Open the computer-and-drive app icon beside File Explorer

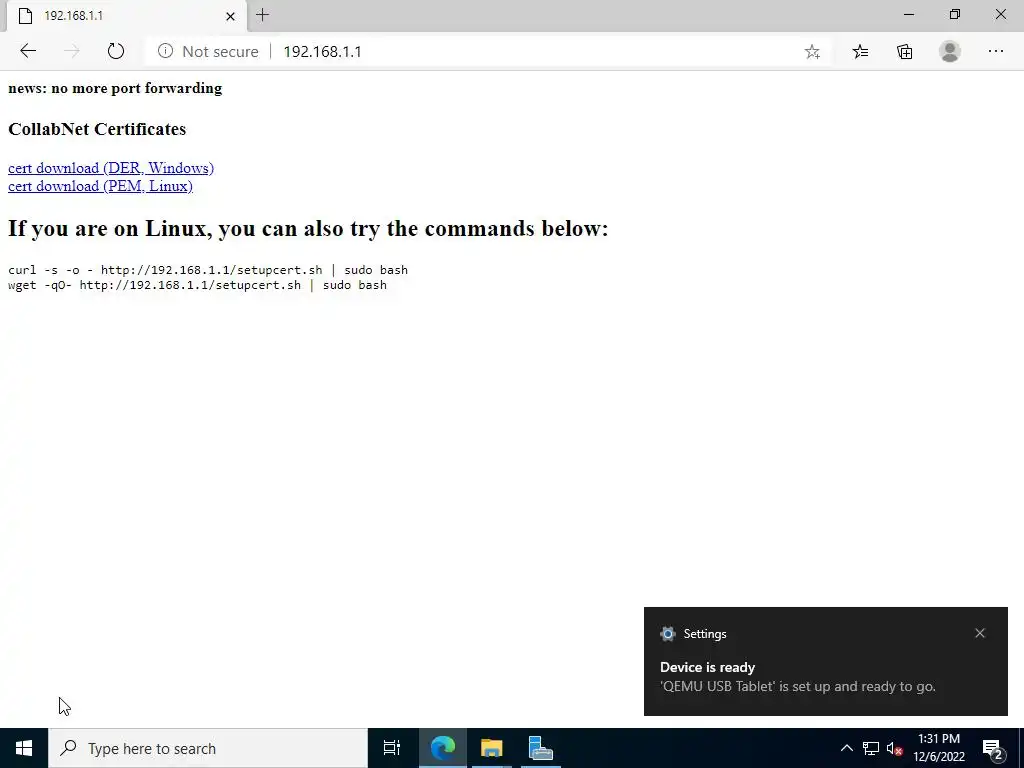541,748
